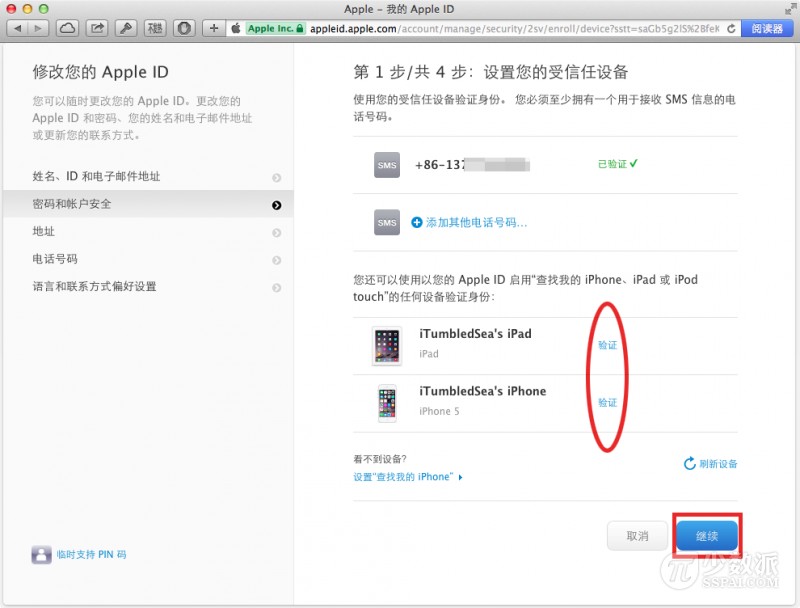
Task: Cancel setup with 取消 button
Action: point(637,536)
